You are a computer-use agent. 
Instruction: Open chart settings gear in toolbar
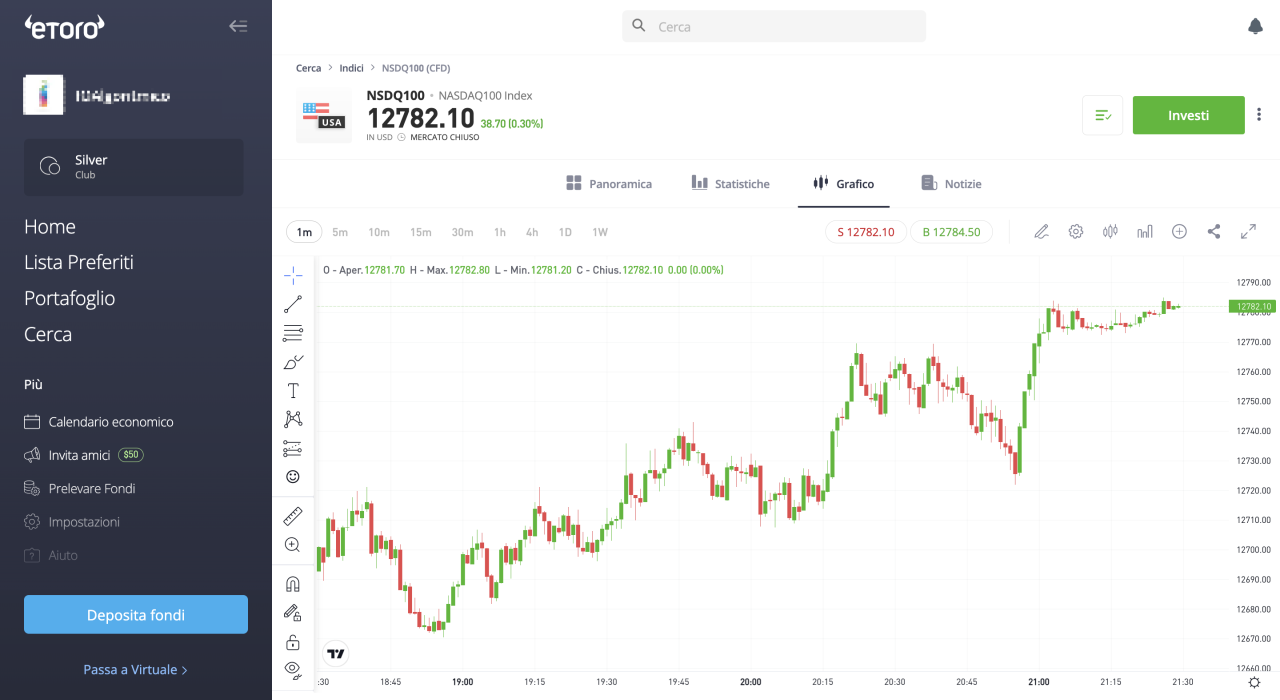click(x=1076, y=232)
